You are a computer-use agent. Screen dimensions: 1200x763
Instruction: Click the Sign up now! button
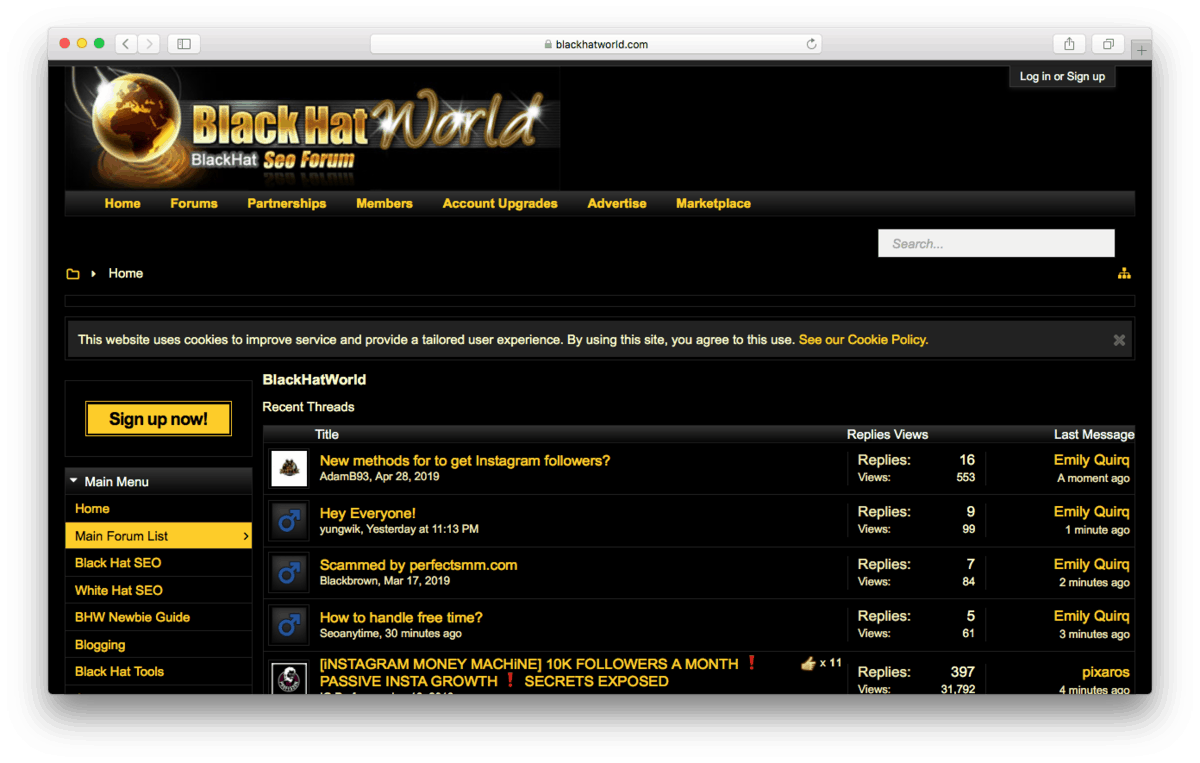[158, 418]
